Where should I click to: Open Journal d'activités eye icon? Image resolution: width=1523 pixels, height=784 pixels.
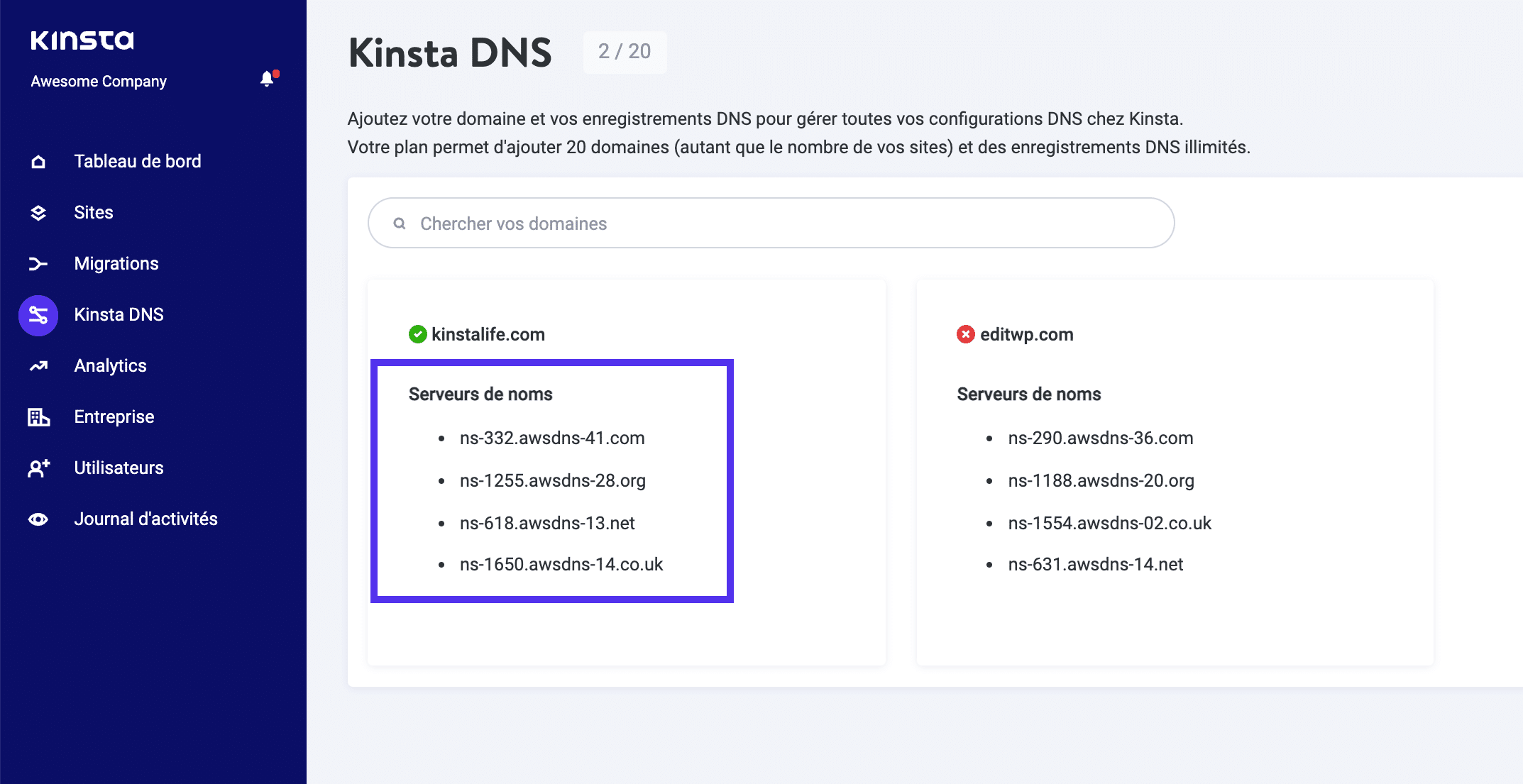click(38, 519)
